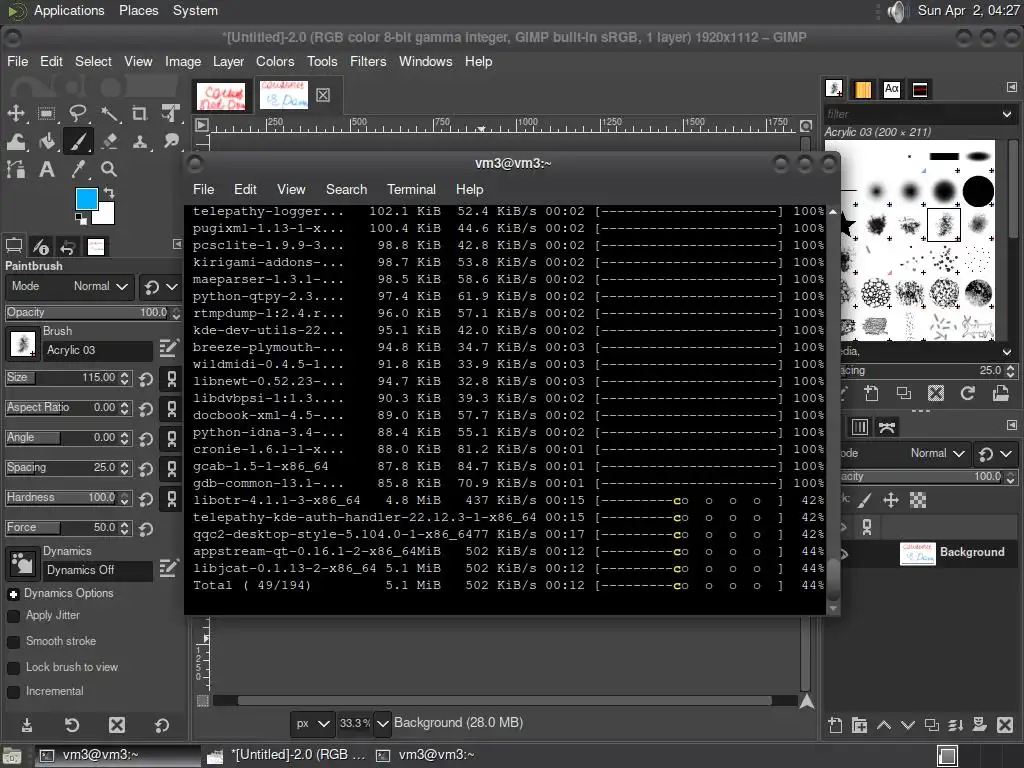Open Applications menu in top panel
Screen dimensions: 1024x768
pyautogui.click(x=69, y=10)
